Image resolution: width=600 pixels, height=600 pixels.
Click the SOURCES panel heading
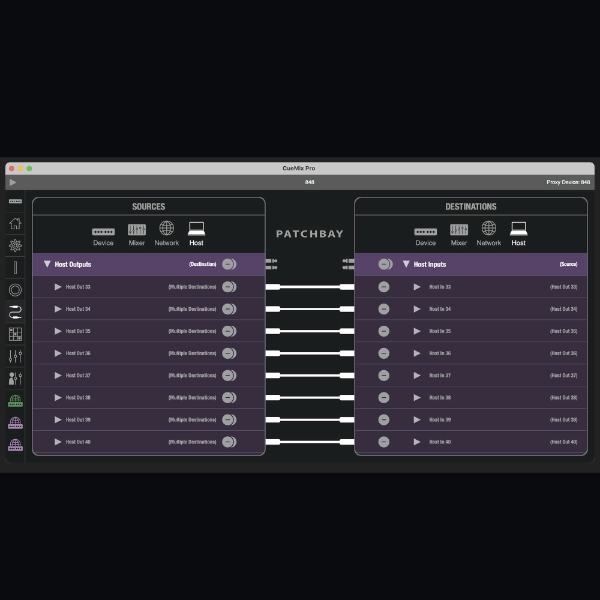[149, 207]
